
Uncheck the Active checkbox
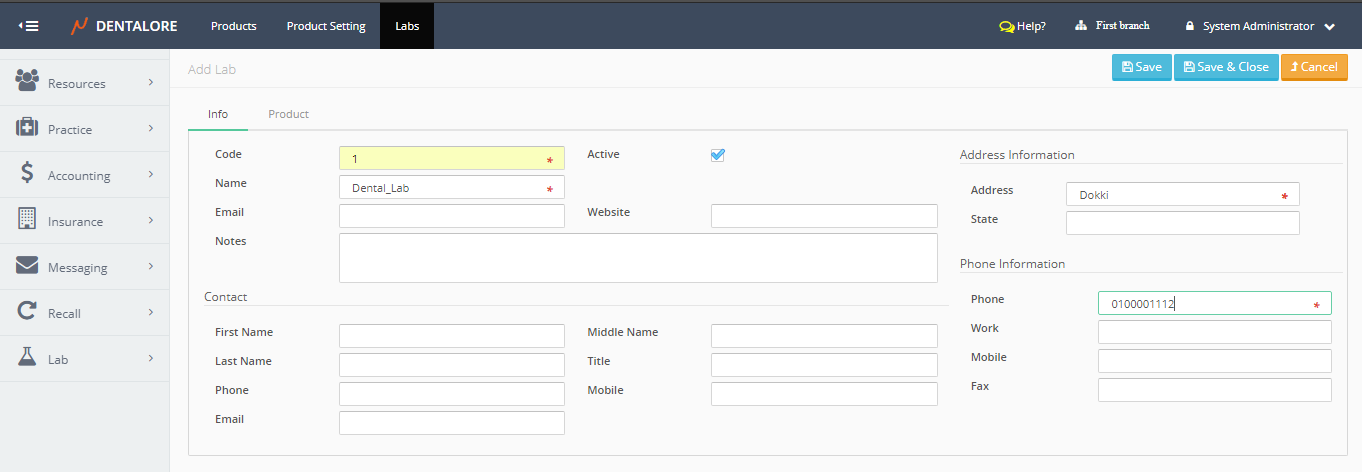click(x=717, y=155)
